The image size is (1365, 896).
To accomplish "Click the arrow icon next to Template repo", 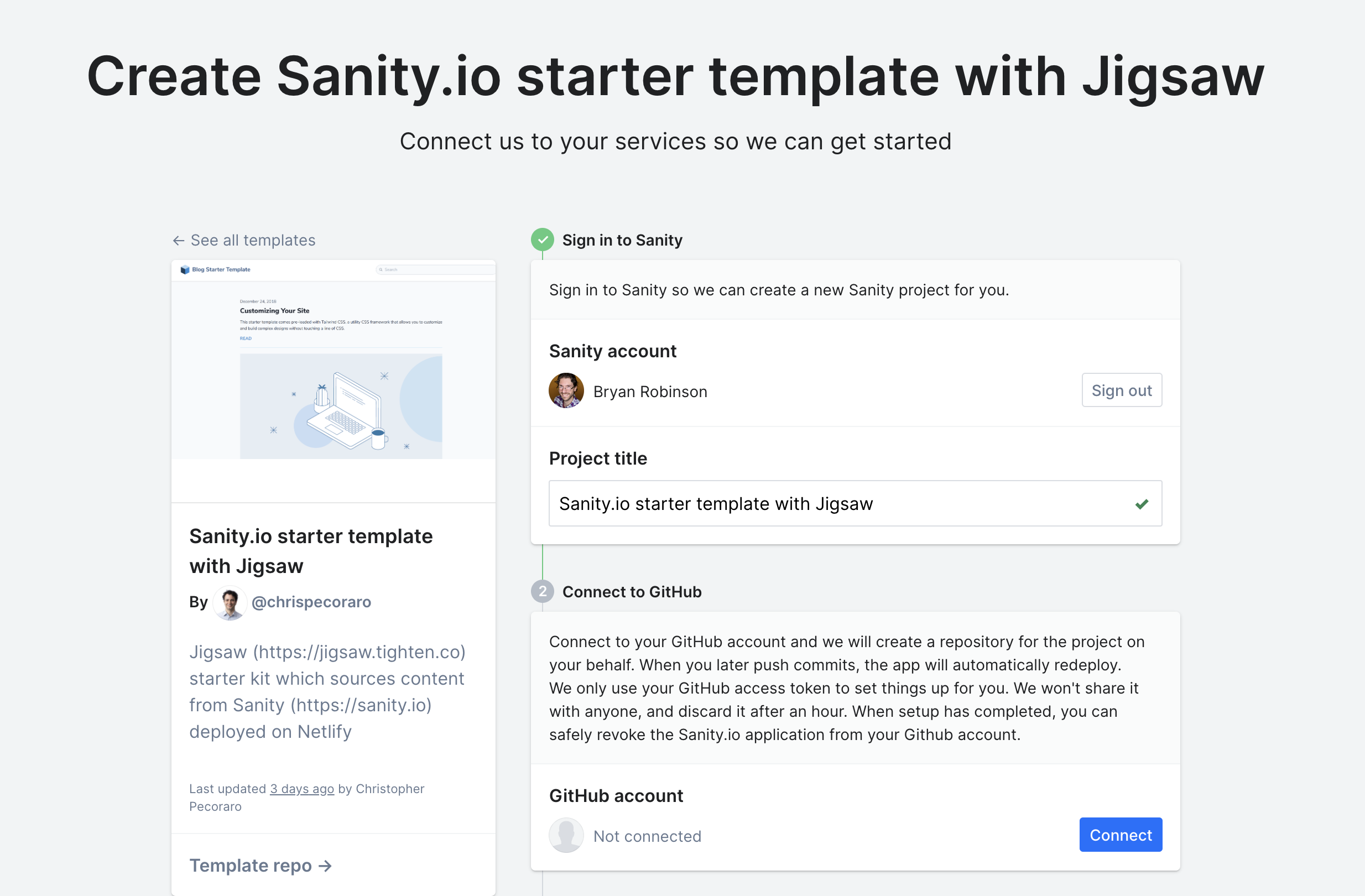I will tap(325, 866).
